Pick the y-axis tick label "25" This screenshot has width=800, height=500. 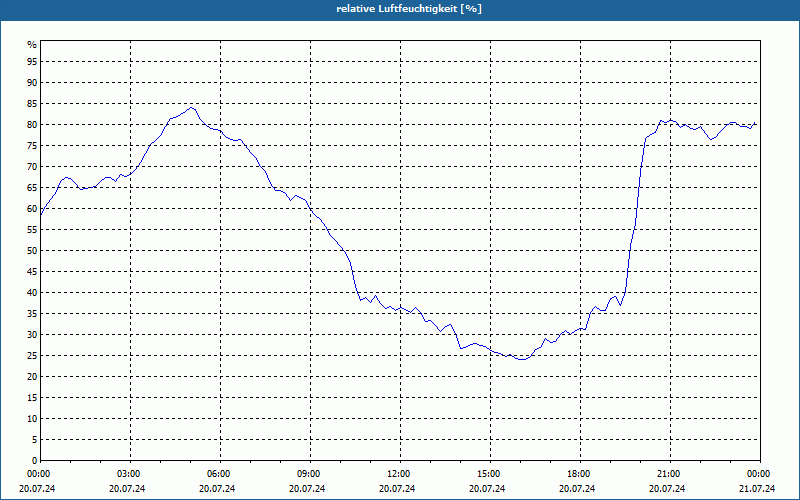coord(32,356)
